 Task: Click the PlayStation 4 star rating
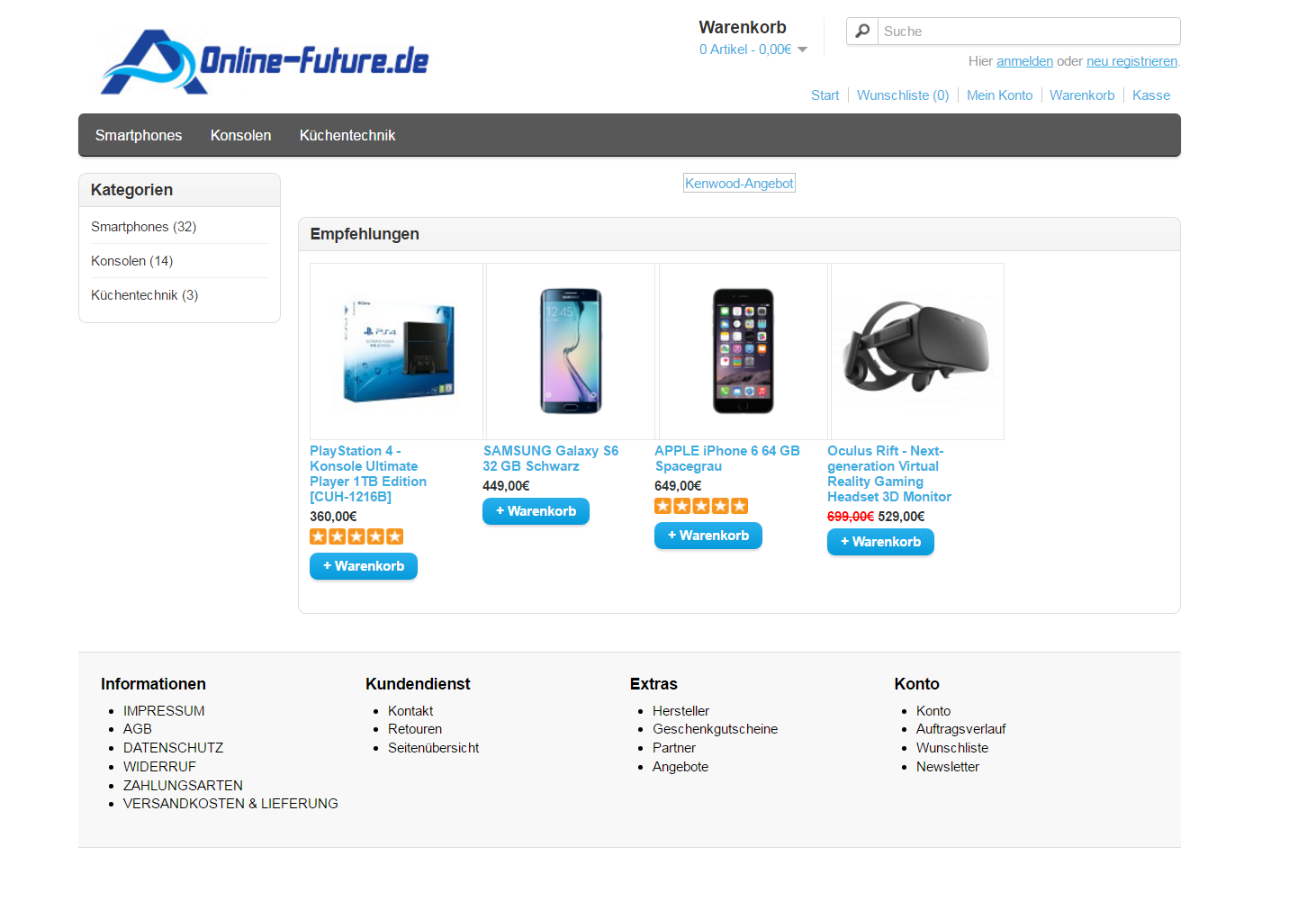click(356, 536)
